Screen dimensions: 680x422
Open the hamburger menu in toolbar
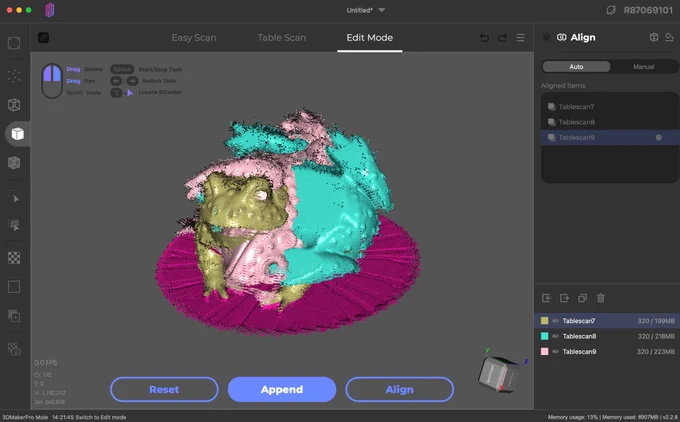[520, 38]
